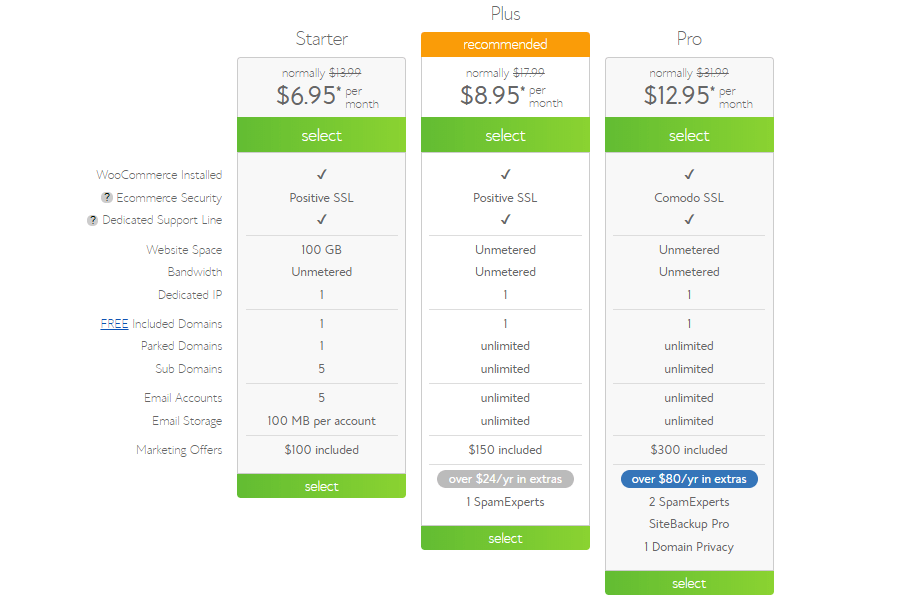Select the Pro plan using top button

pyautogui.click(x=689, y=135)
